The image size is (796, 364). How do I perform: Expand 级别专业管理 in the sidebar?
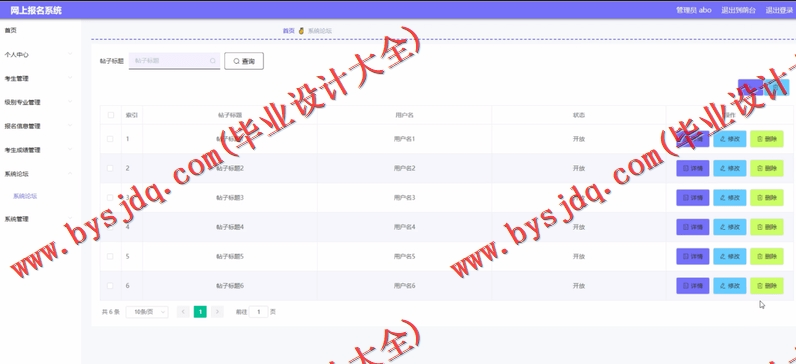click(41, 102)
